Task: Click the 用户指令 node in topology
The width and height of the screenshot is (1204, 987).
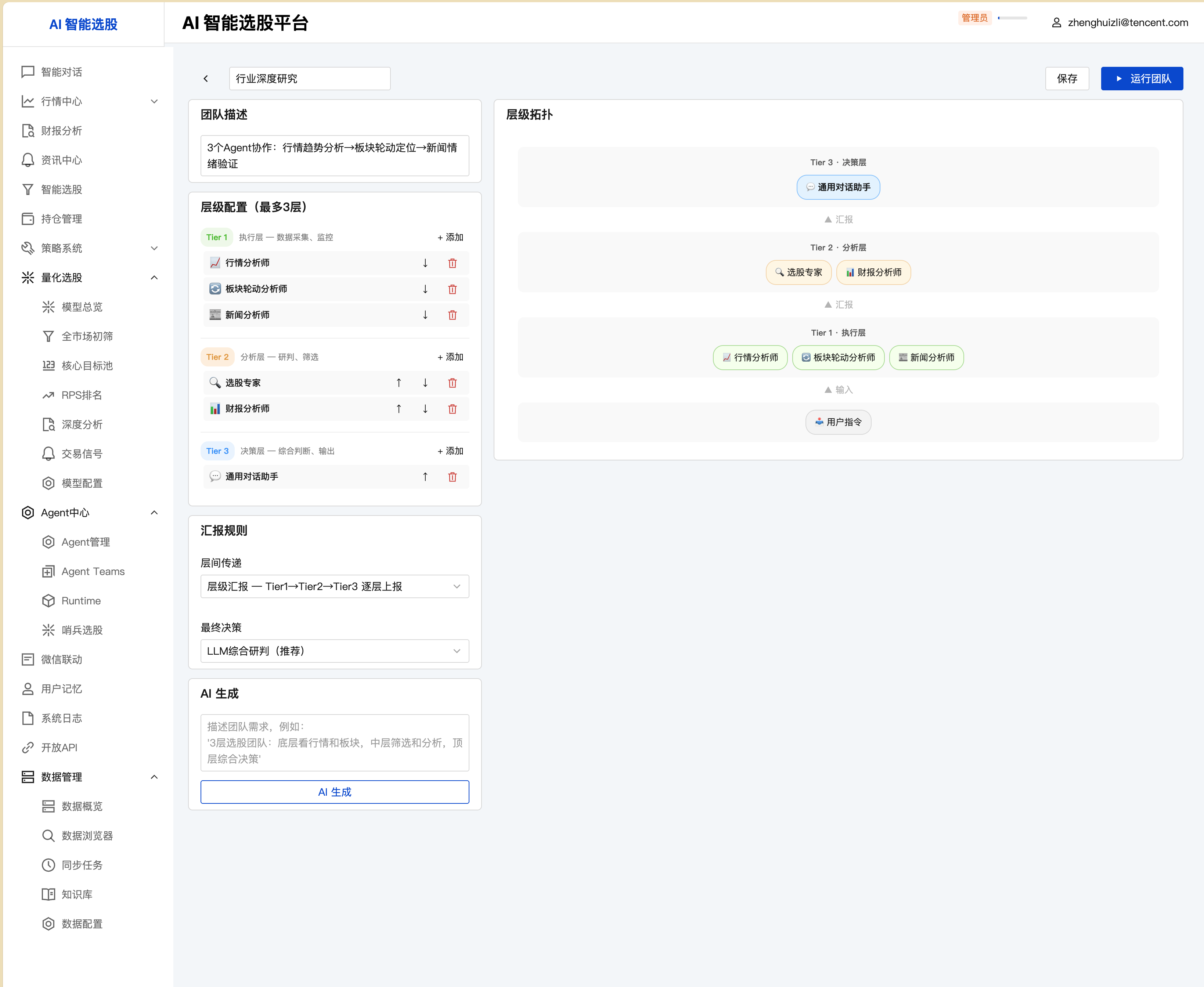Action: coord(838,422)
